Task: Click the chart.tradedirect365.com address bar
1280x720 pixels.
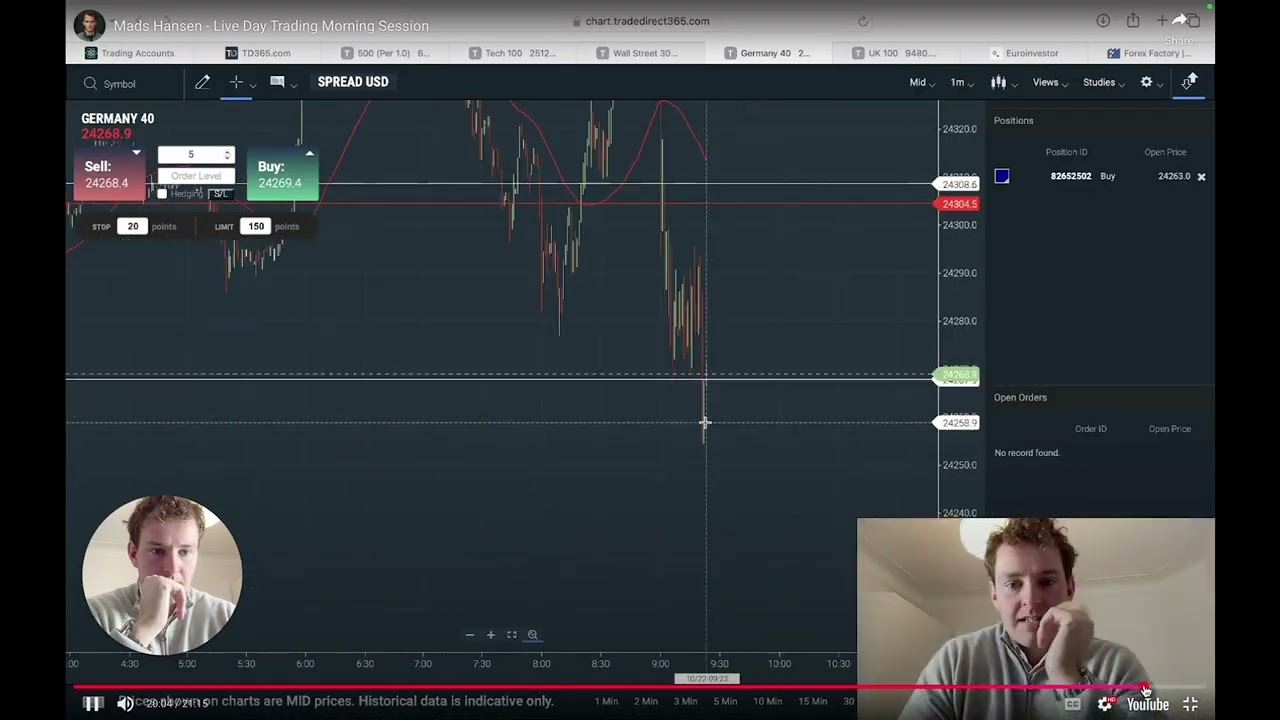Action: (x=647, y=21)
